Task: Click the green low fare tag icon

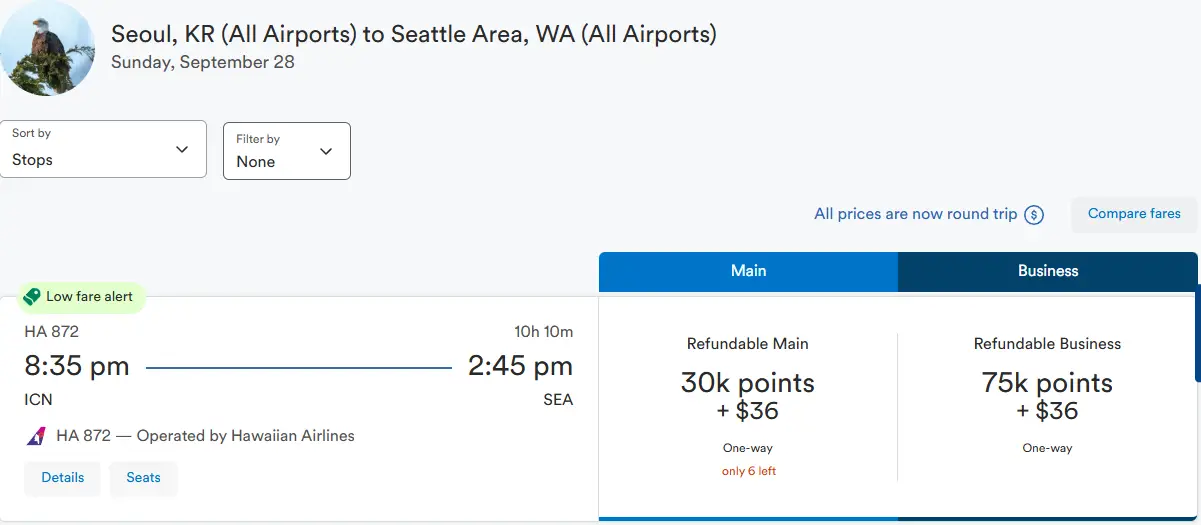Action: (32, 297)
